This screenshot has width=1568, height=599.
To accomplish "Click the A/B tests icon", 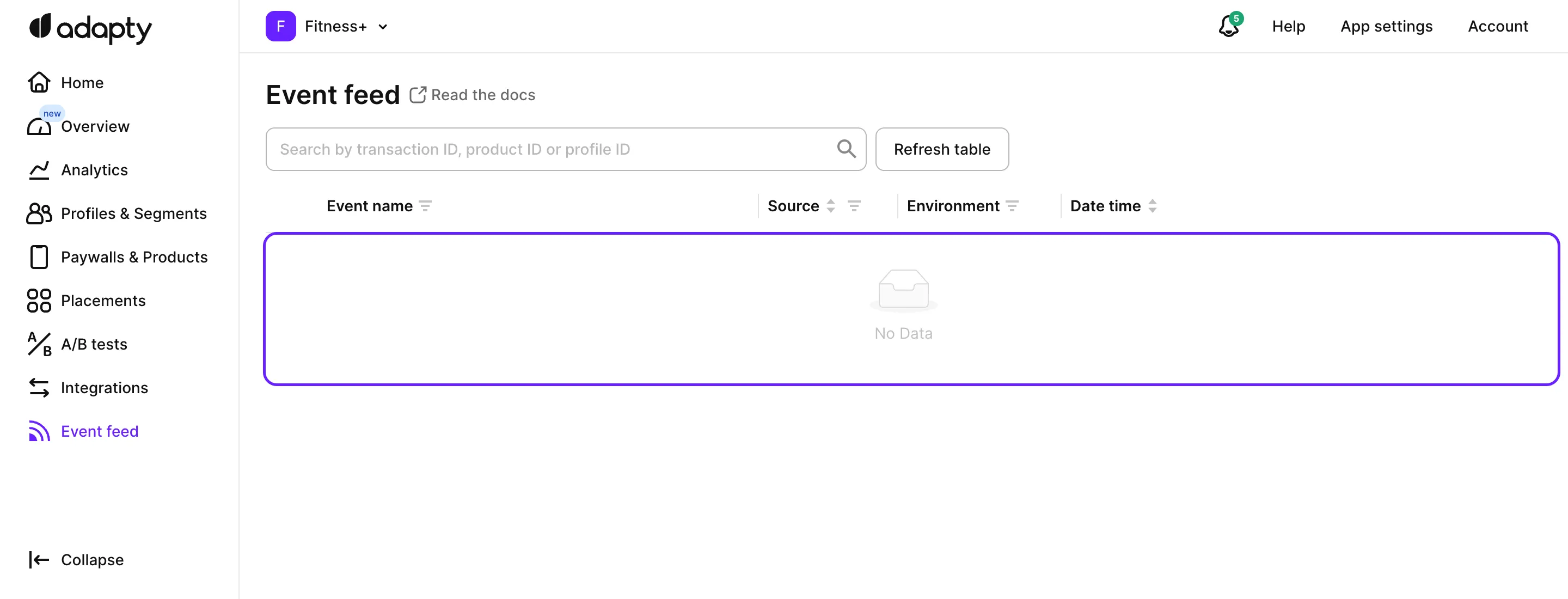I will tap(39, 344).
